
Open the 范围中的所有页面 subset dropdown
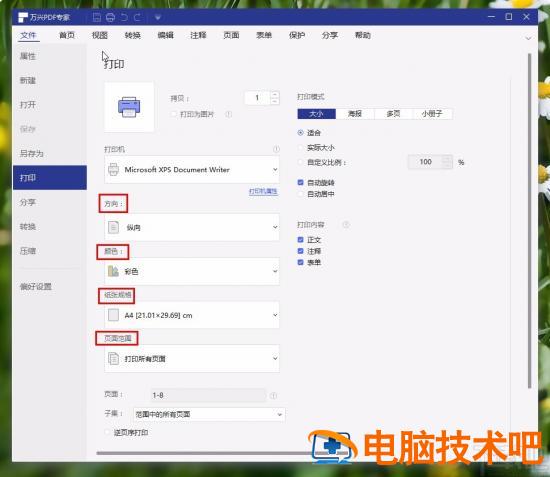coord(209,414)
